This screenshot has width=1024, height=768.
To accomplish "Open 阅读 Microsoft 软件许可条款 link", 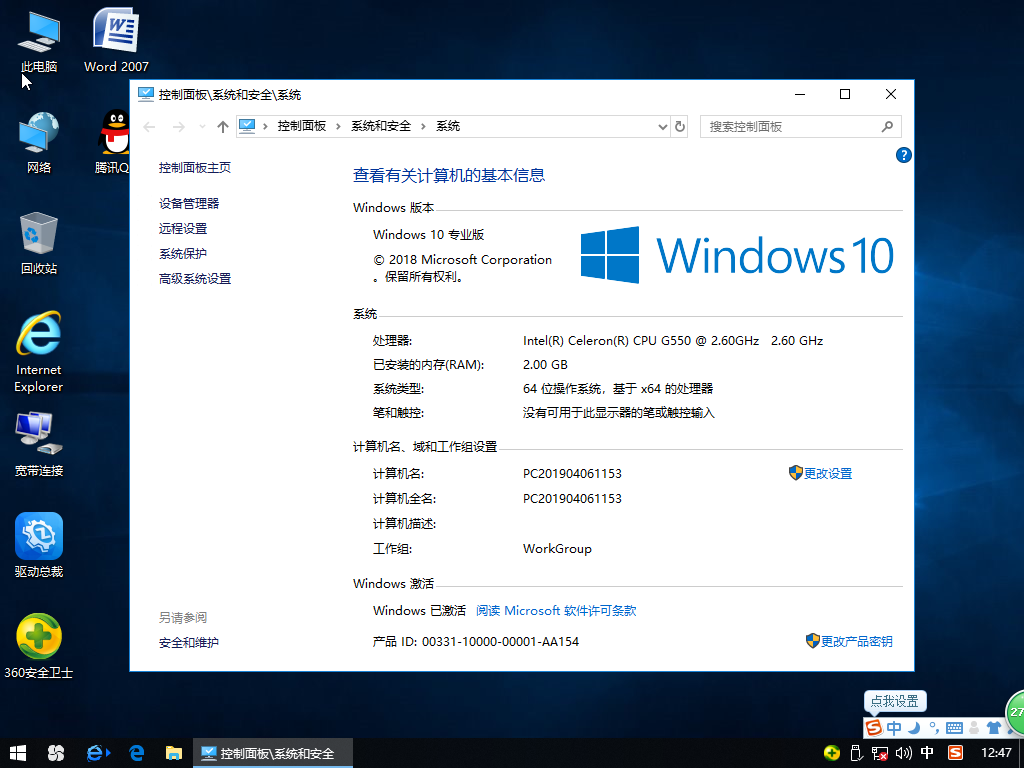I will (x=556, y=611).
